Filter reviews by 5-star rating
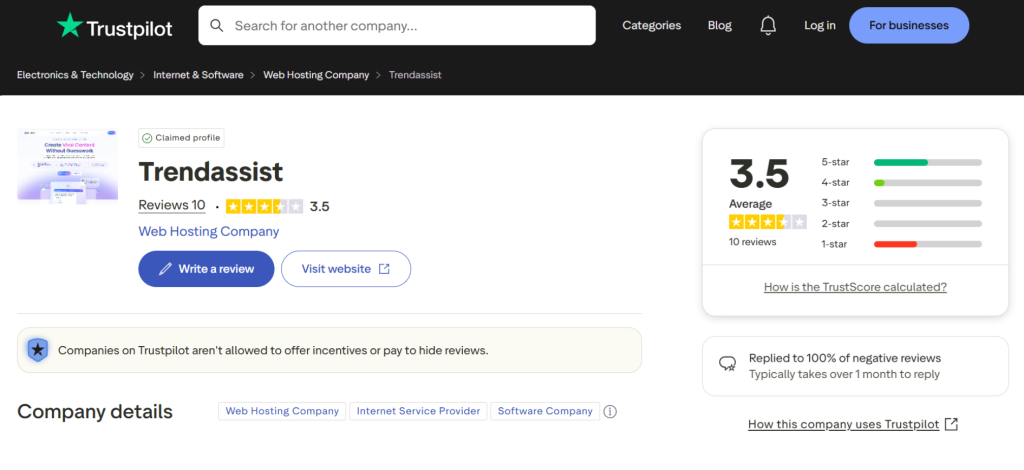 (901, 162)
